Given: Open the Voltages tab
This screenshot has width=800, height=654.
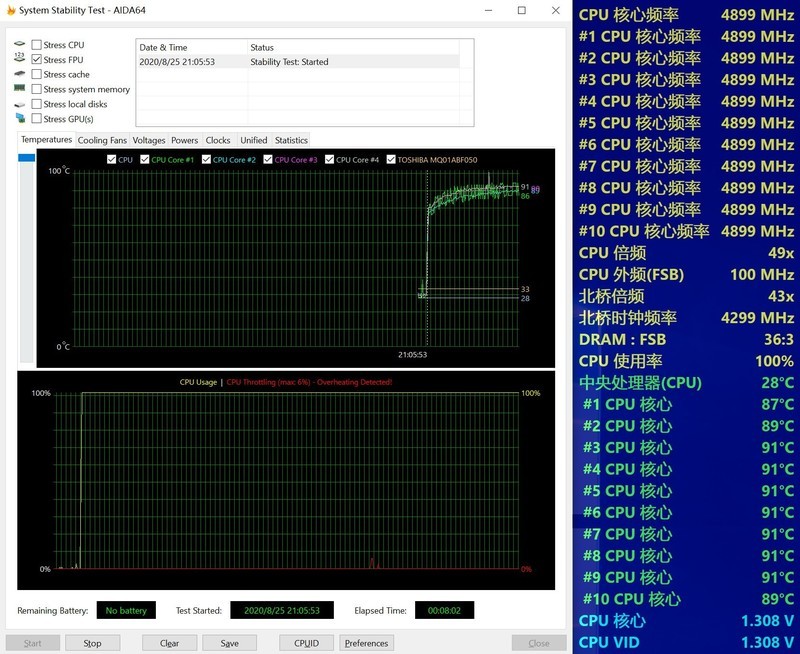Looking at the screenshot, I should tap(149, 141).
